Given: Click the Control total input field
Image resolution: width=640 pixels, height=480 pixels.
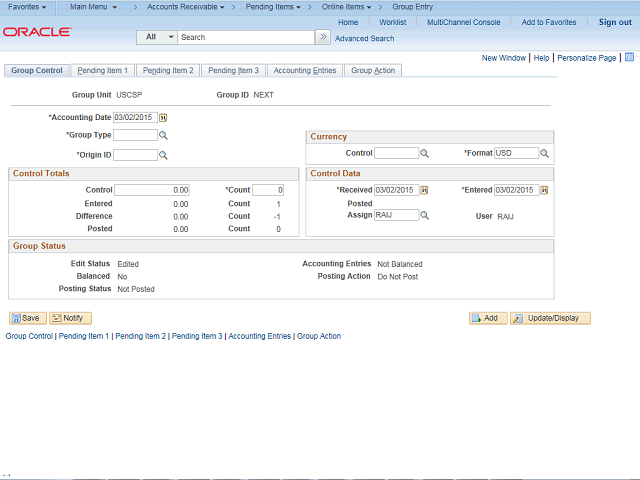Looking at the screenshot, I should pos(152,190).
